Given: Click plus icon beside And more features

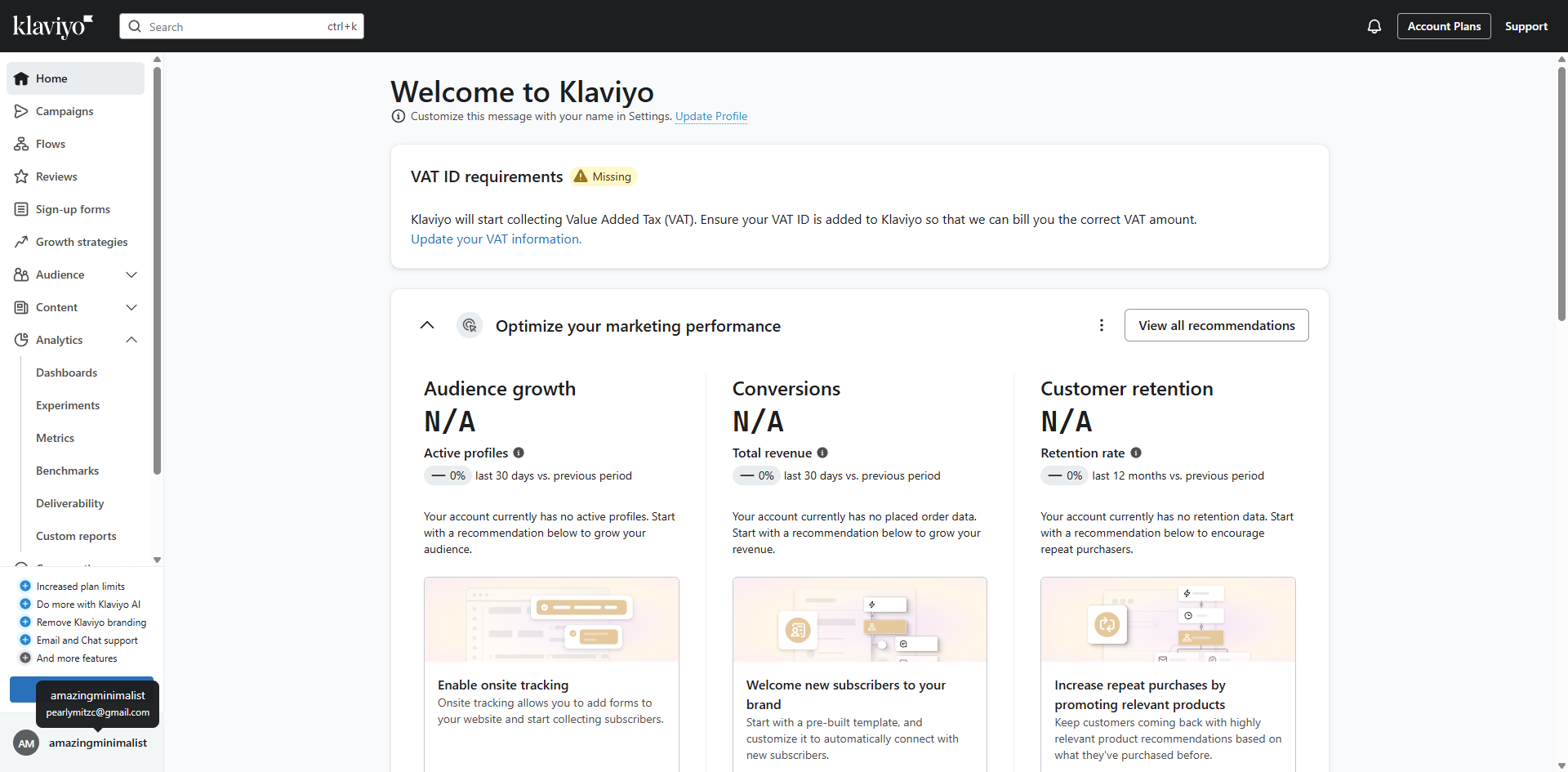Looking at the screenshot, I should (25, 658).
